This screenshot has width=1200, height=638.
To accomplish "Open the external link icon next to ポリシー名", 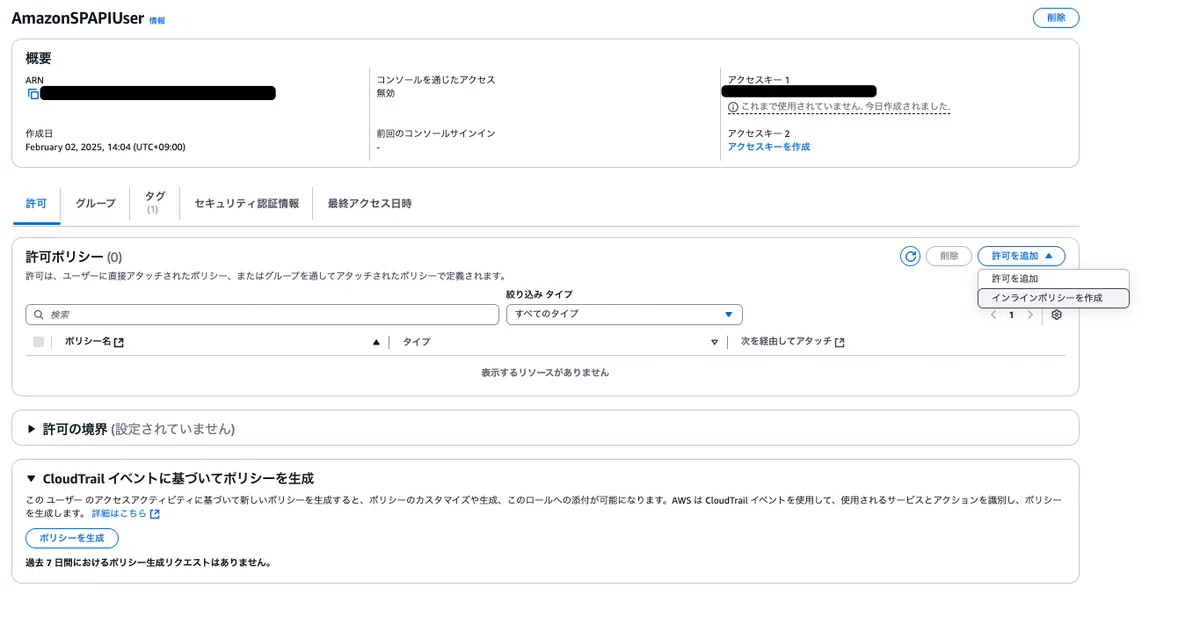I will click(119, 342).
